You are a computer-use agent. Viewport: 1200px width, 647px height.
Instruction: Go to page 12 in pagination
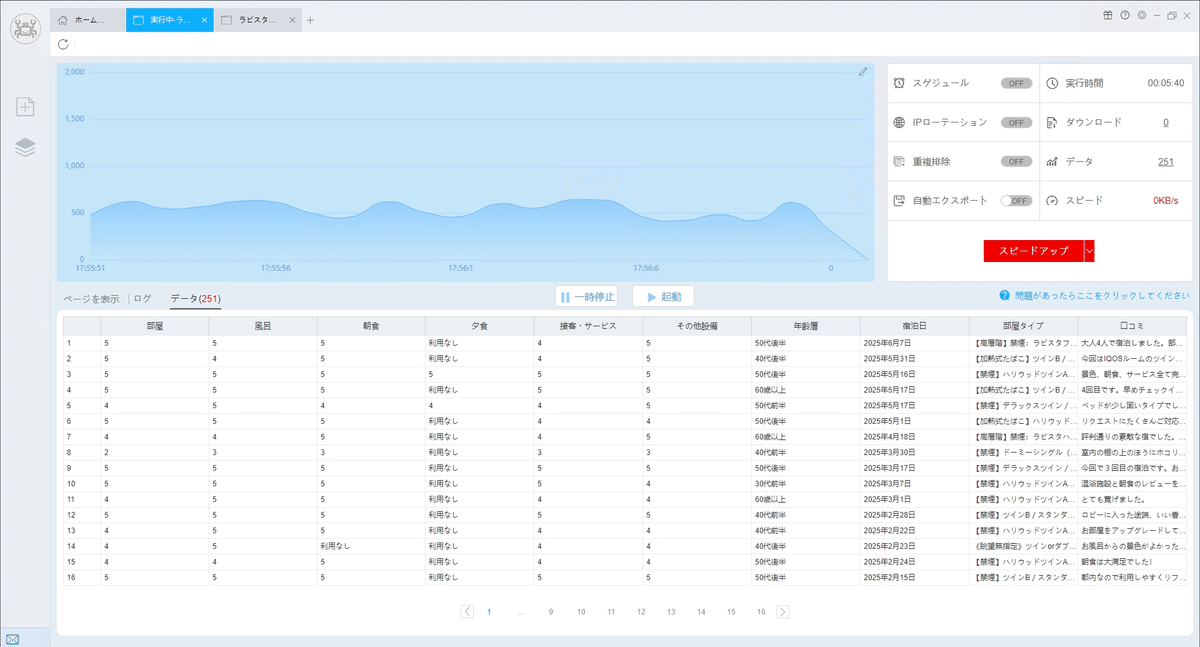click(x=641, y=611)
